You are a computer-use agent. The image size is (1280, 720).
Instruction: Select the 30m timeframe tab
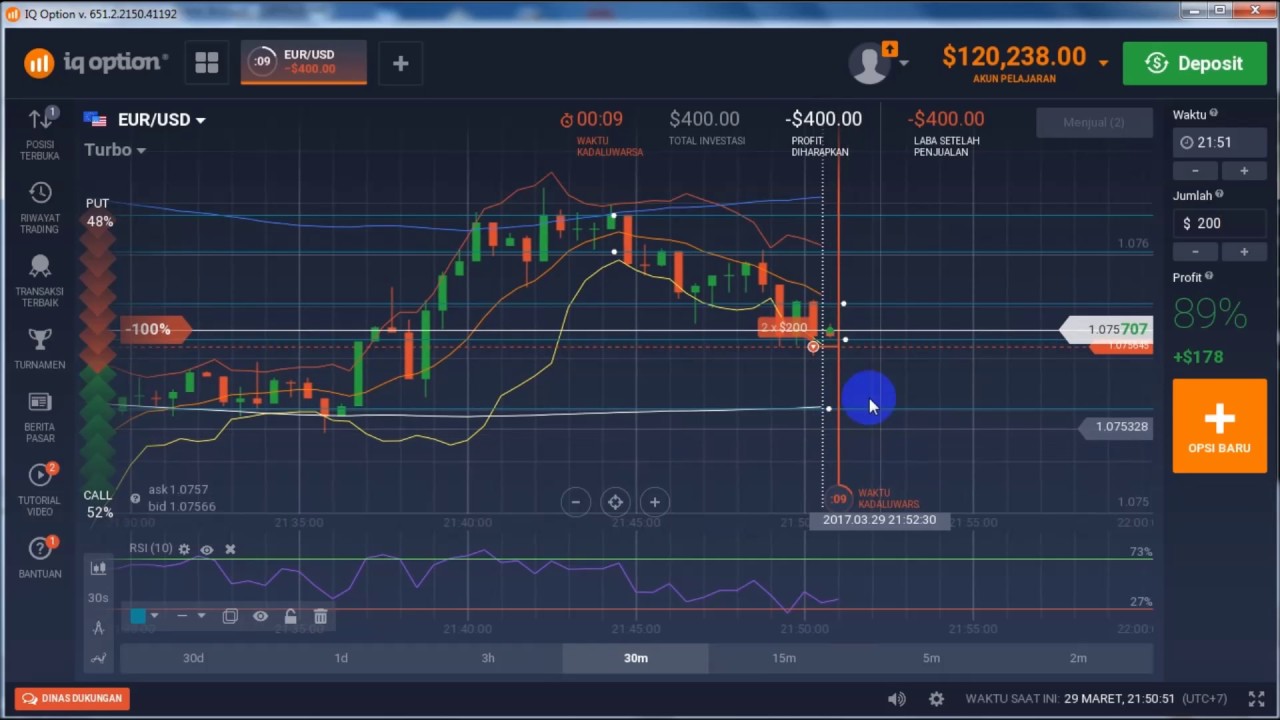636,658
